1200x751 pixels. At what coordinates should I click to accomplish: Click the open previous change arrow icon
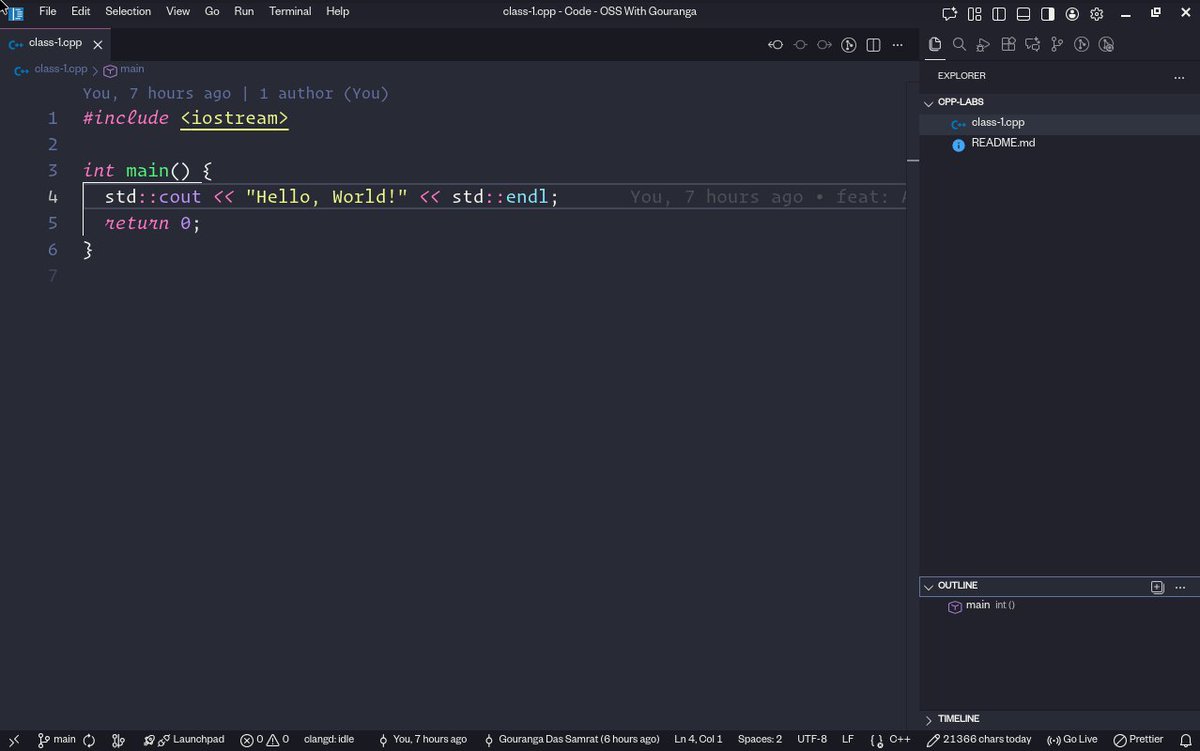pos(775,45)
